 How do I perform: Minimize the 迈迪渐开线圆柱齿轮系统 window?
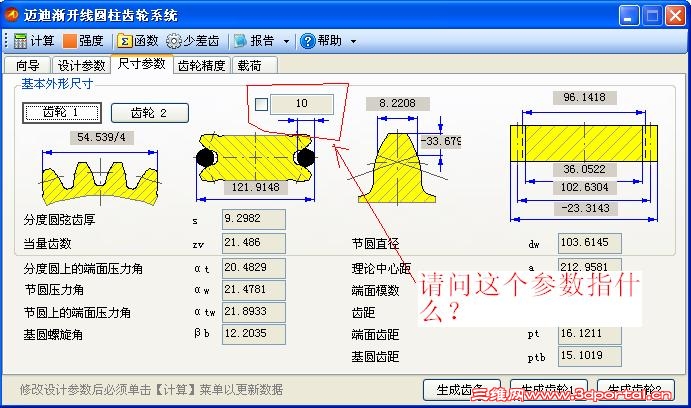tap(629, 15)
